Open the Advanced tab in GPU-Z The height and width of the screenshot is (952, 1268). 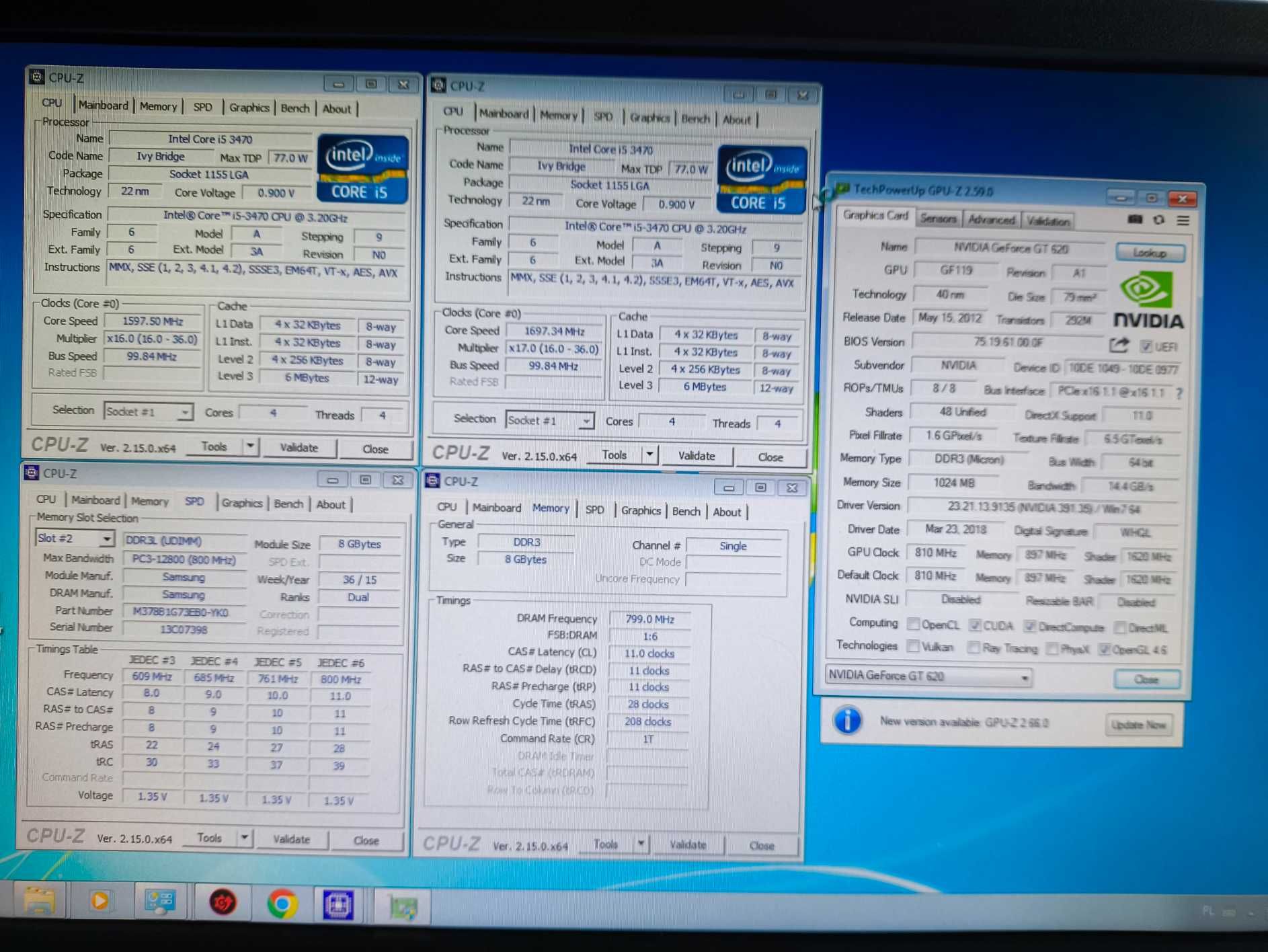(991, 219)
